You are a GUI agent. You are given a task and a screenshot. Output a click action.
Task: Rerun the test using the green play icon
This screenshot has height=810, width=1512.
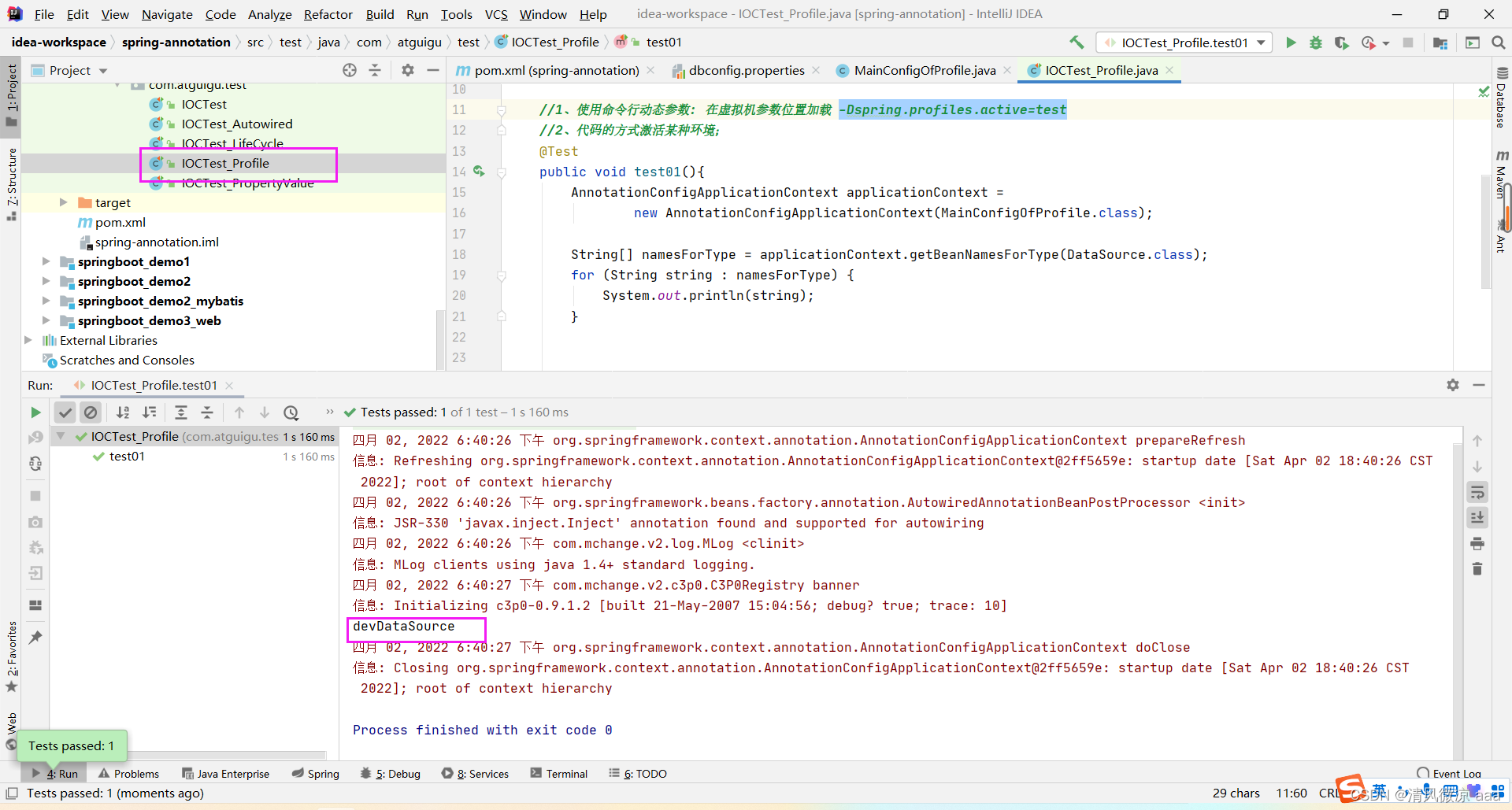(x=35, y=412)
